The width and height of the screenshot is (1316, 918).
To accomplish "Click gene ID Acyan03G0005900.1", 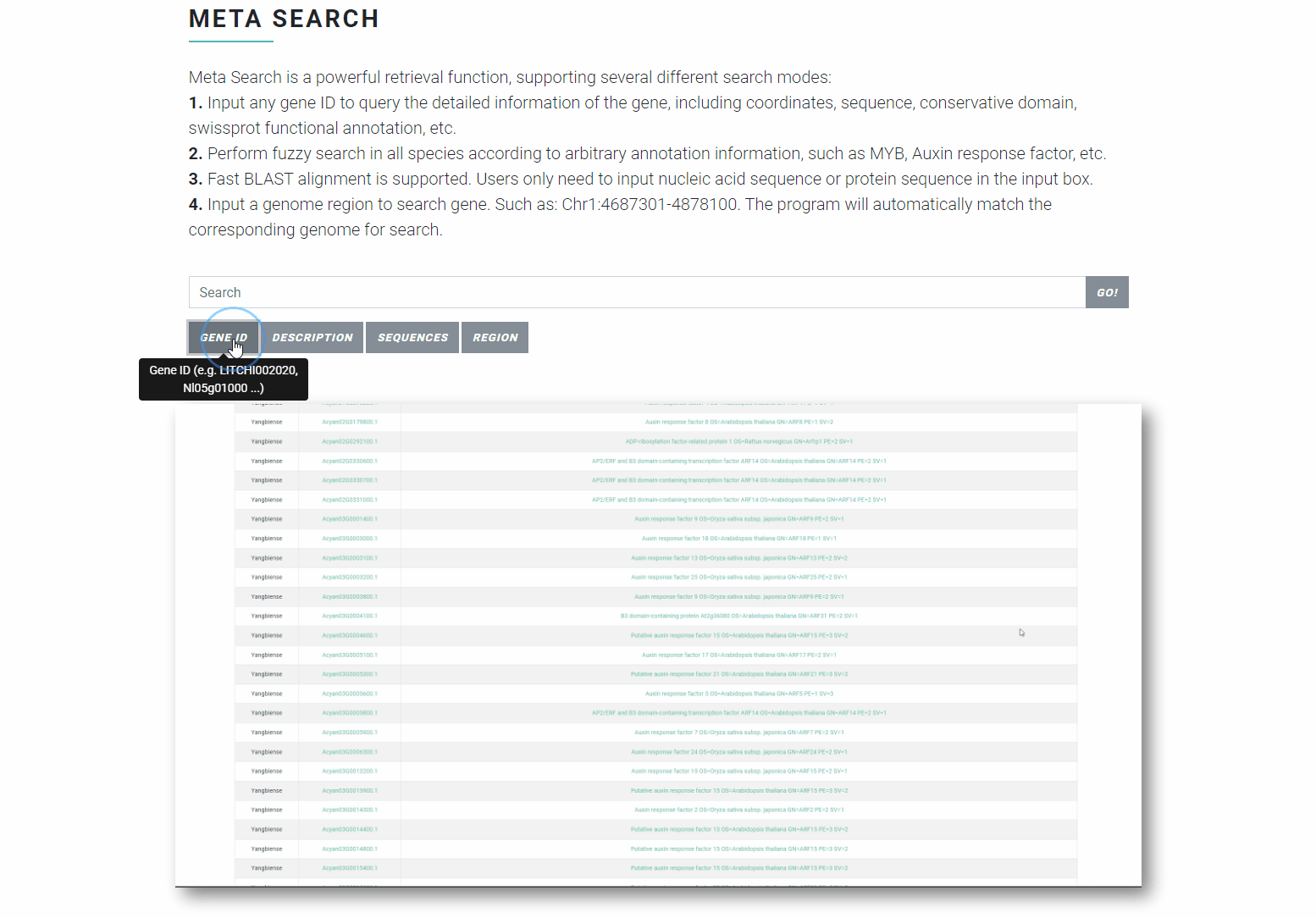I will pyautogui.click(x=350, y=733).
